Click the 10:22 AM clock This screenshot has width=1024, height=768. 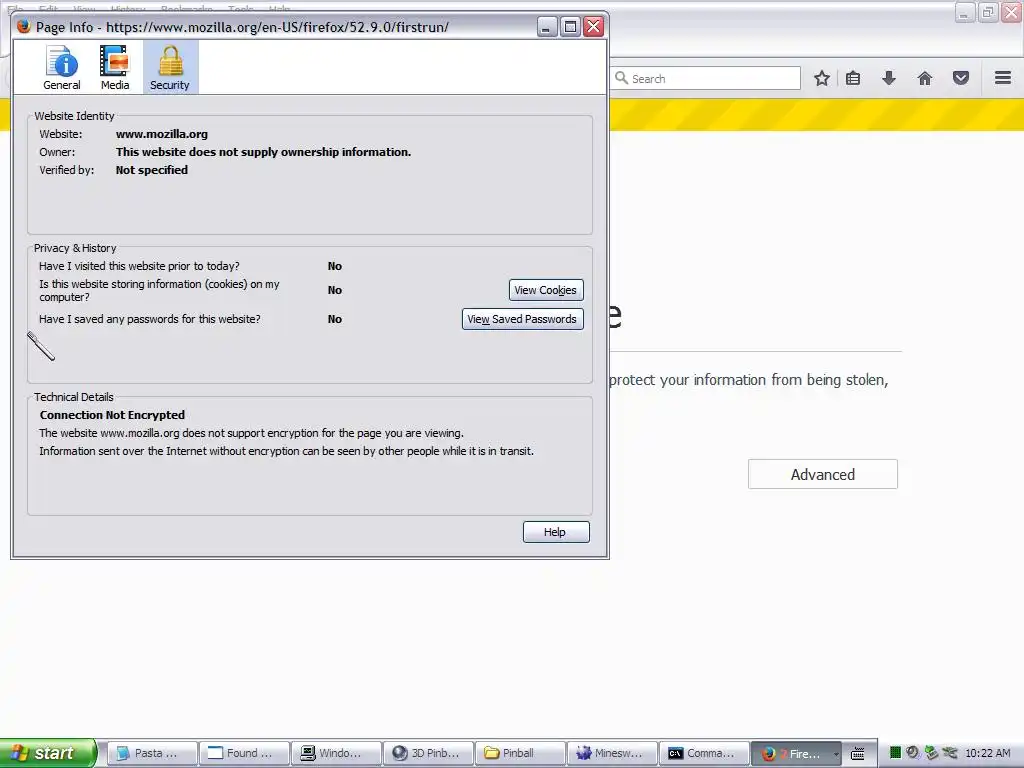pos(987,753)
